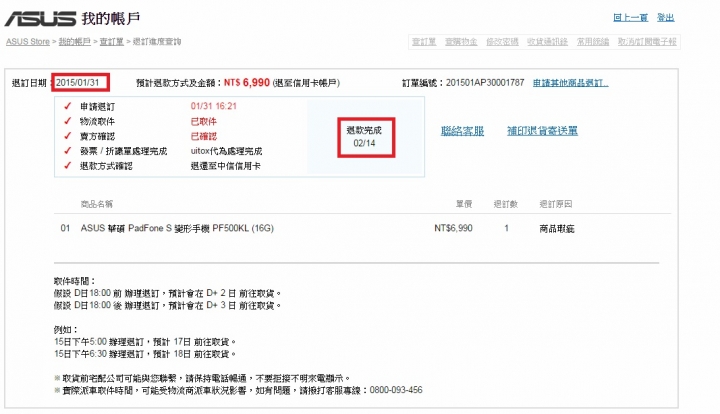Follow the ASUS Store breadcrumb link
Image resolution: width=720 pixels, height=414 pixels.
pyautogui.click(x=28, y=42)
